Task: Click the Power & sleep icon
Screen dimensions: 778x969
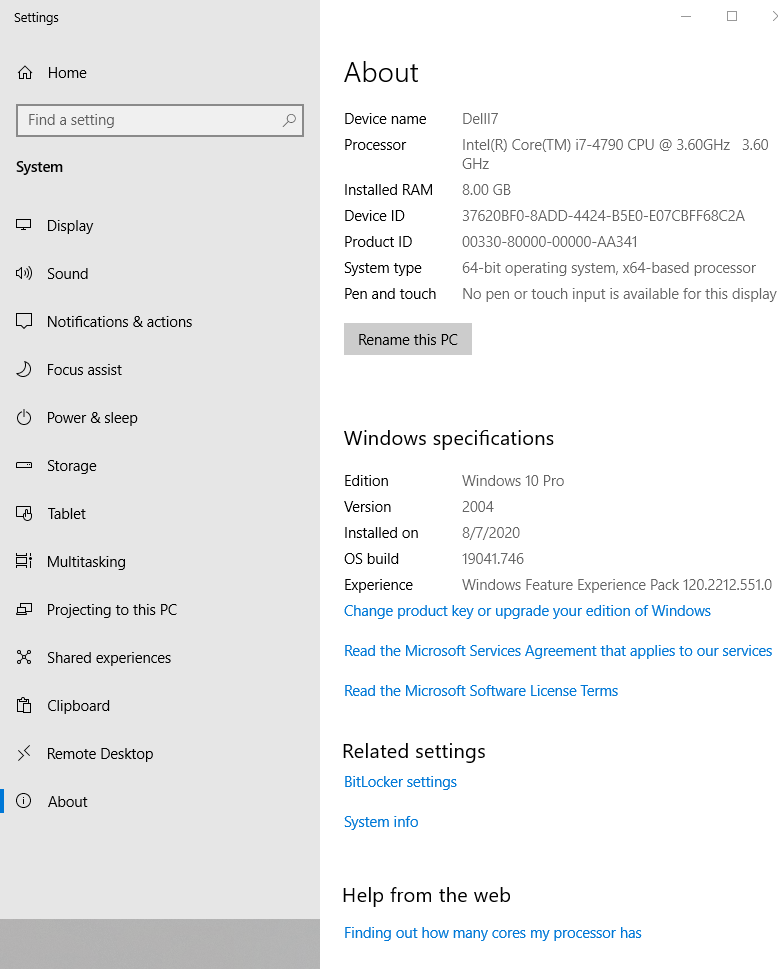Action: (x=25, y=418)
